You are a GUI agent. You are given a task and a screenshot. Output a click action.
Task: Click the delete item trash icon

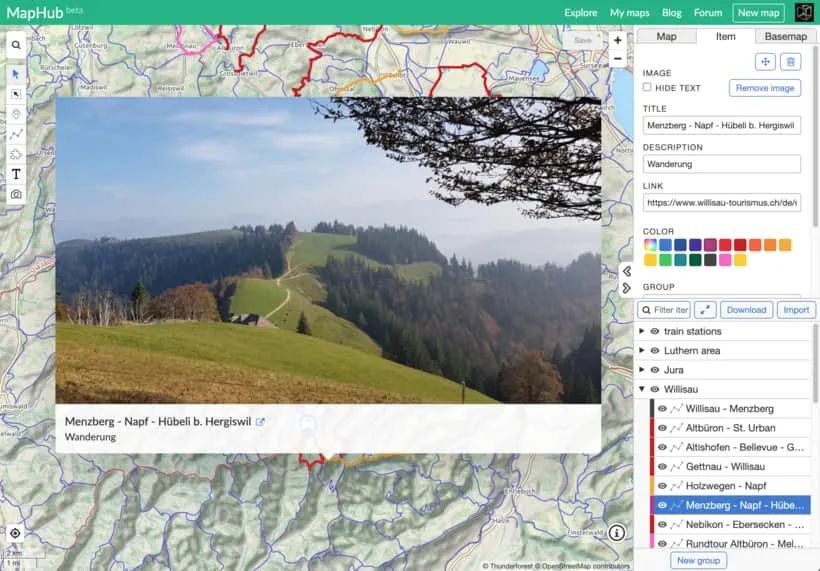point(790,62)
